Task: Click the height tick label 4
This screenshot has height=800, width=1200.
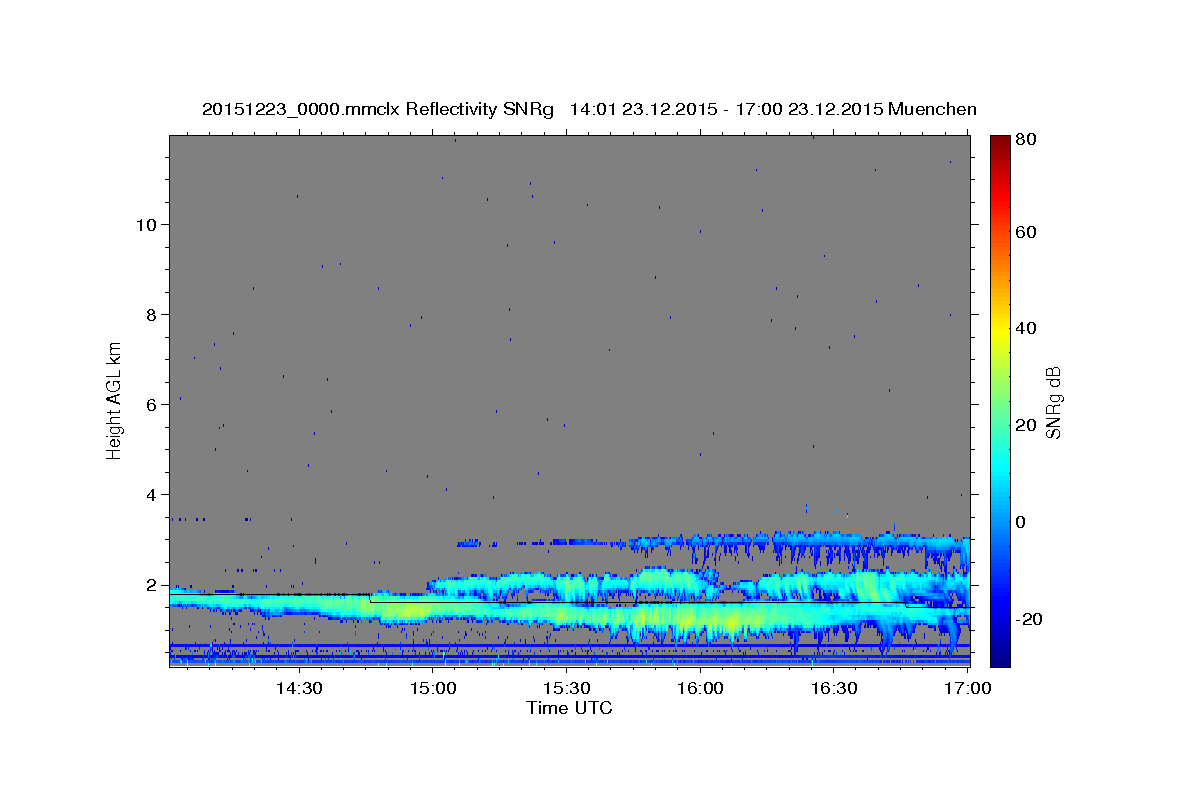Action: 151,494
